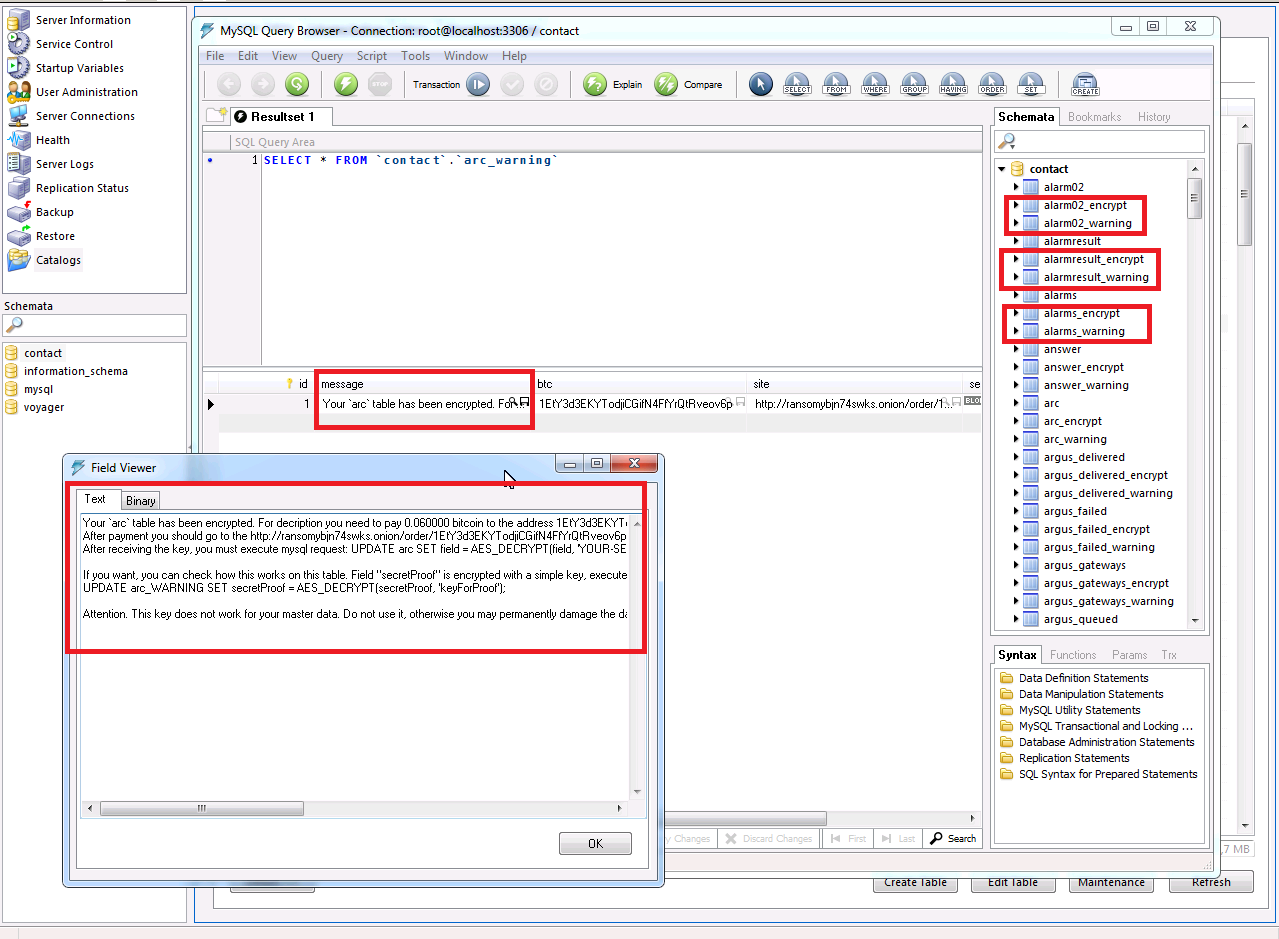Expand the argus_queued table node
The height and width of the screenshot is (939, 1279).
point(1016,619)
